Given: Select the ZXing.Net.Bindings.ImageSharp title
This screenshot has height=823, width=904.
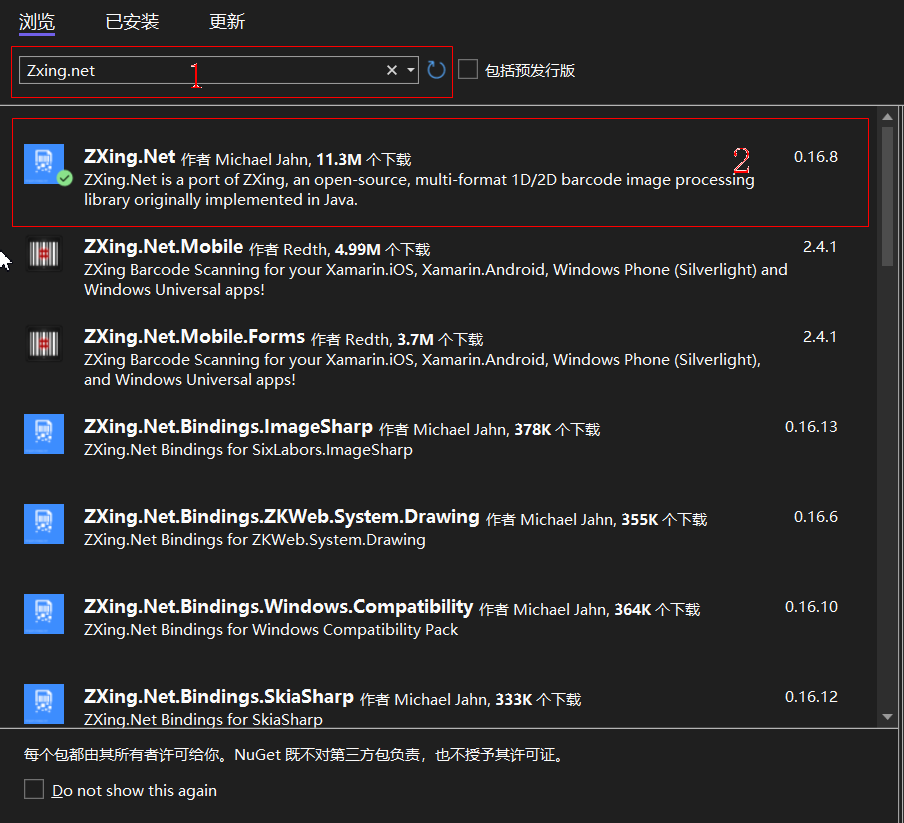Looking at the screenshot, I should tap(228, 426).
